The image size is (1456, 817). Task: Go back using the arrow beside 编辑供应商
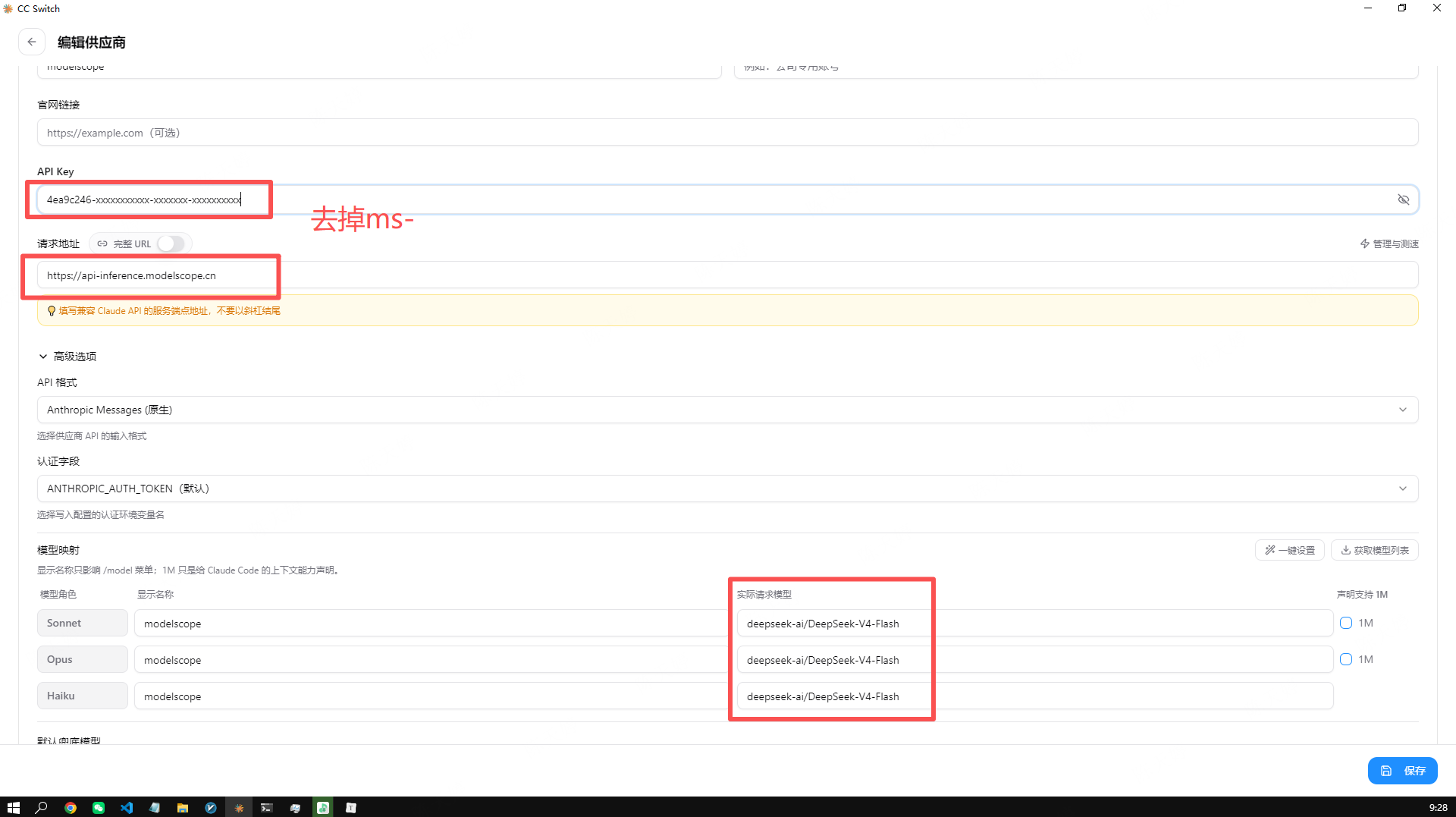pos(32,42)
